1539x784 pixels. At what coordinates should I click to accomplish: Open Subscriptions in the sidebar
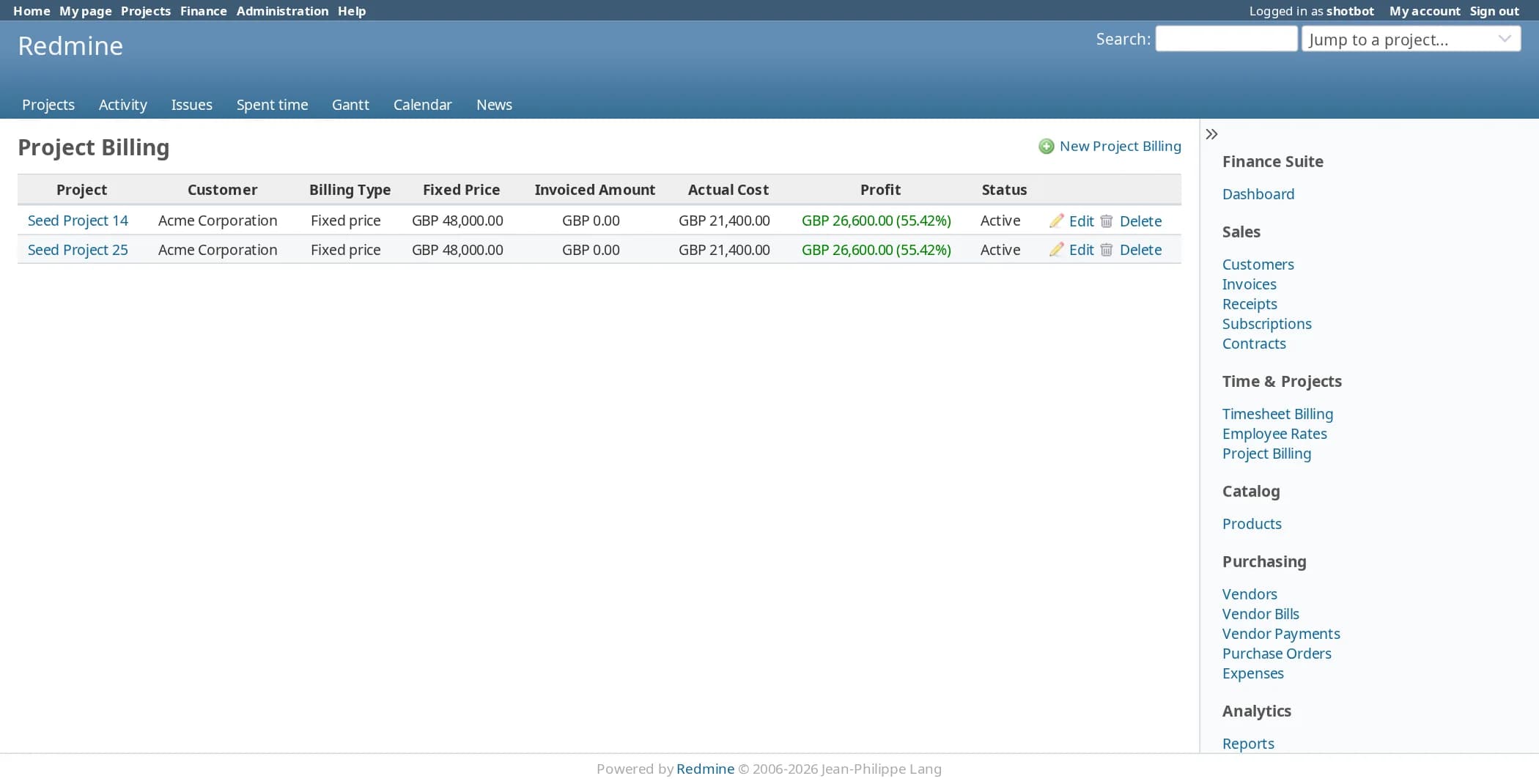[x=1267, y=324]
